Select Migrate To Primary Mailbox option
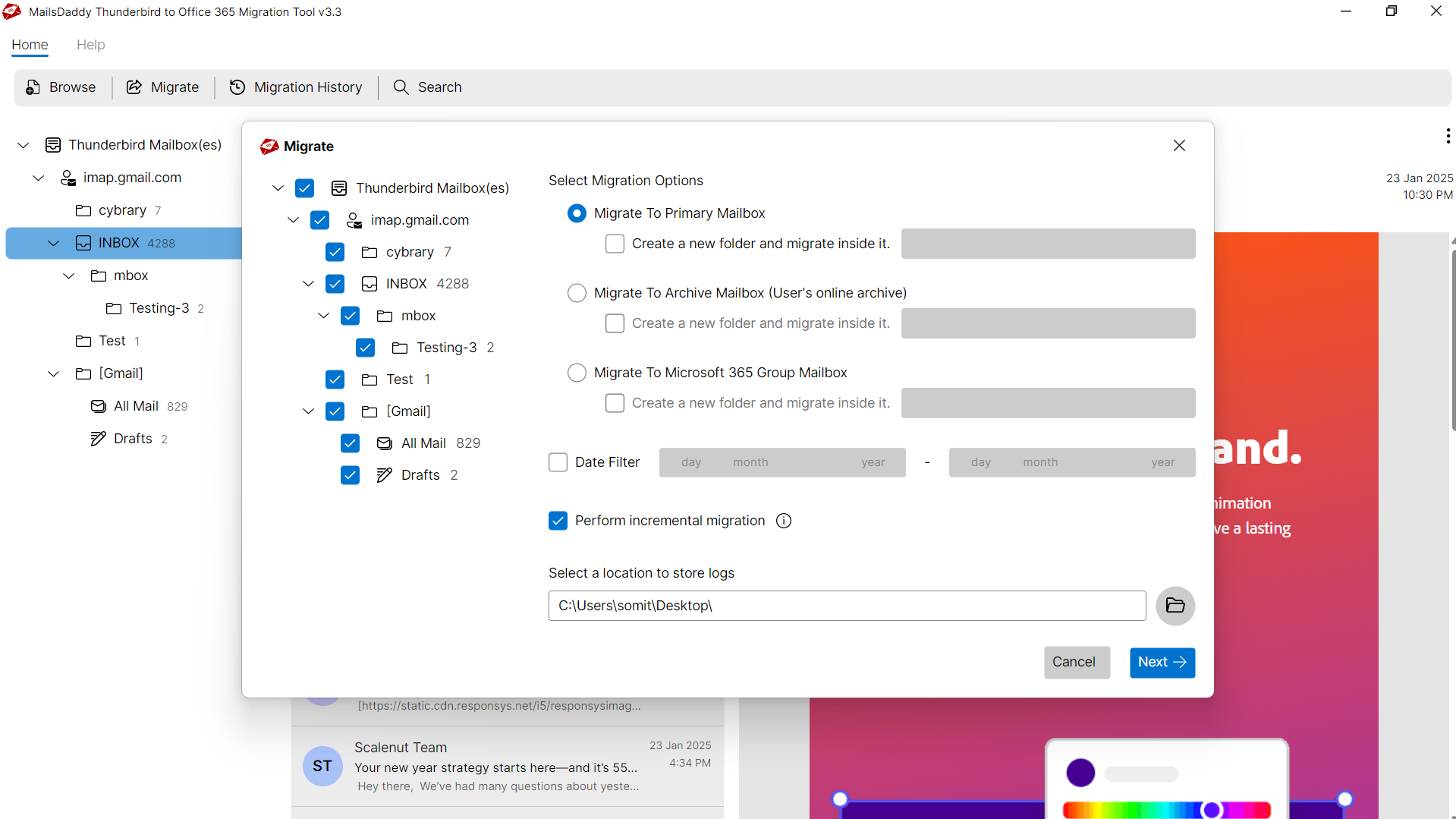1456x819 pixels. click(577, 213)
